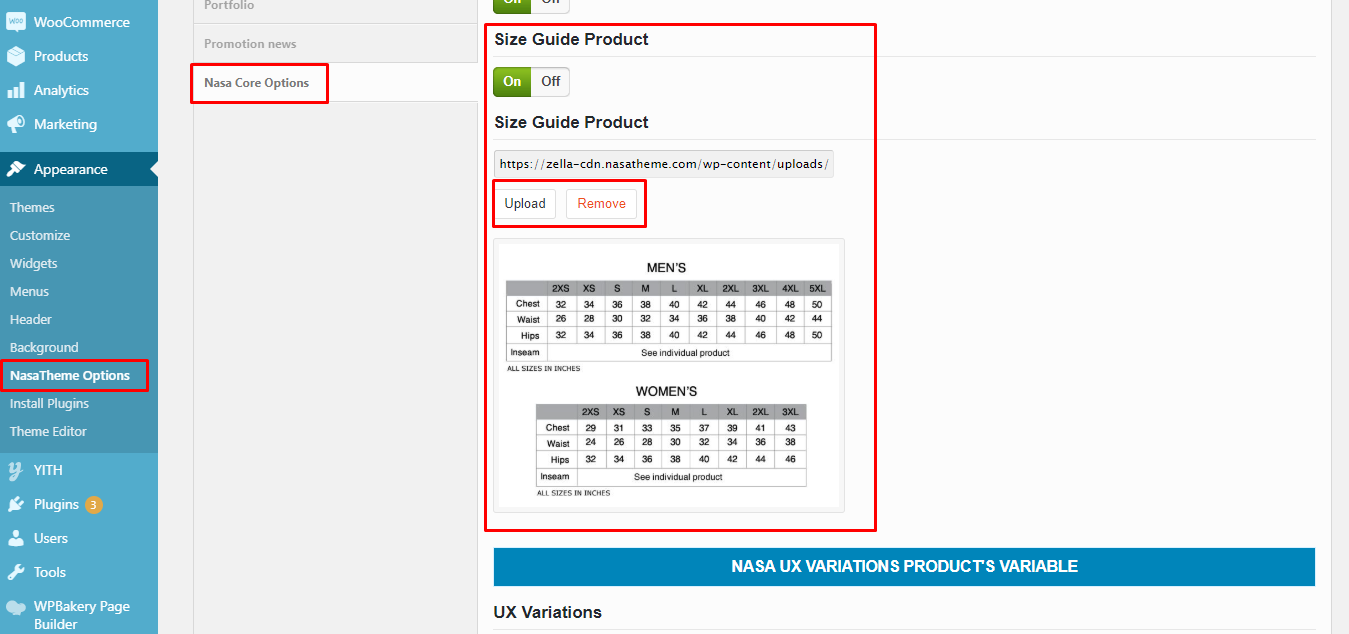
Task: Click the NASA UX Variations Product's Variable banner
Action: pos(904,566)
